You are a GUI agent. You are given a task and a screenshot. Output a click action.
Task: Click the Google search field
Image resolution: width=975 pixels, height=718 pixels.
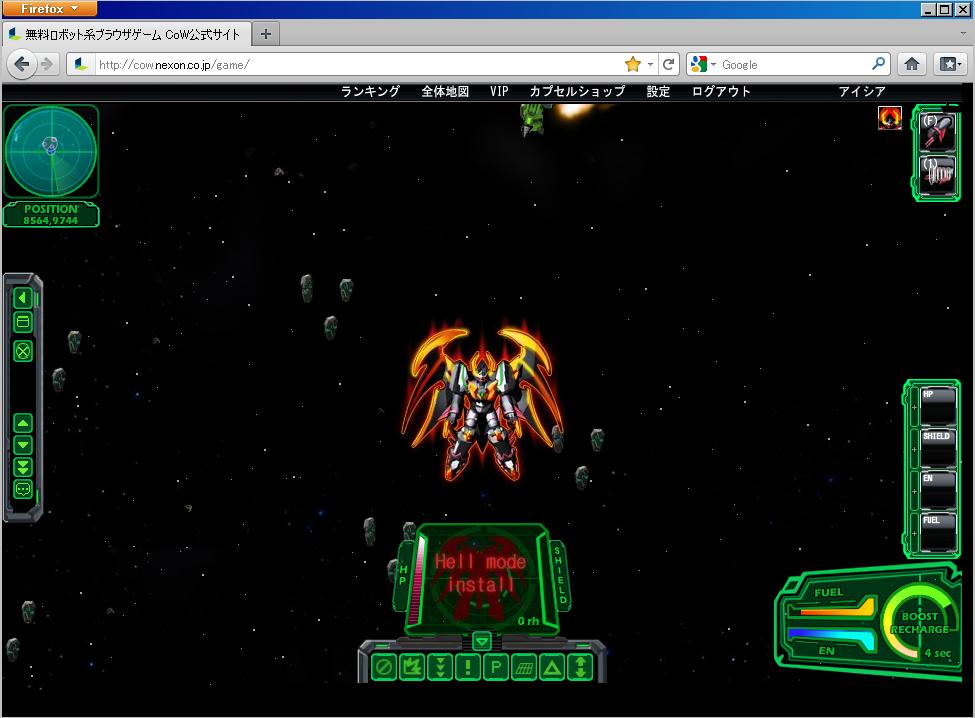(x=795, y=65)
